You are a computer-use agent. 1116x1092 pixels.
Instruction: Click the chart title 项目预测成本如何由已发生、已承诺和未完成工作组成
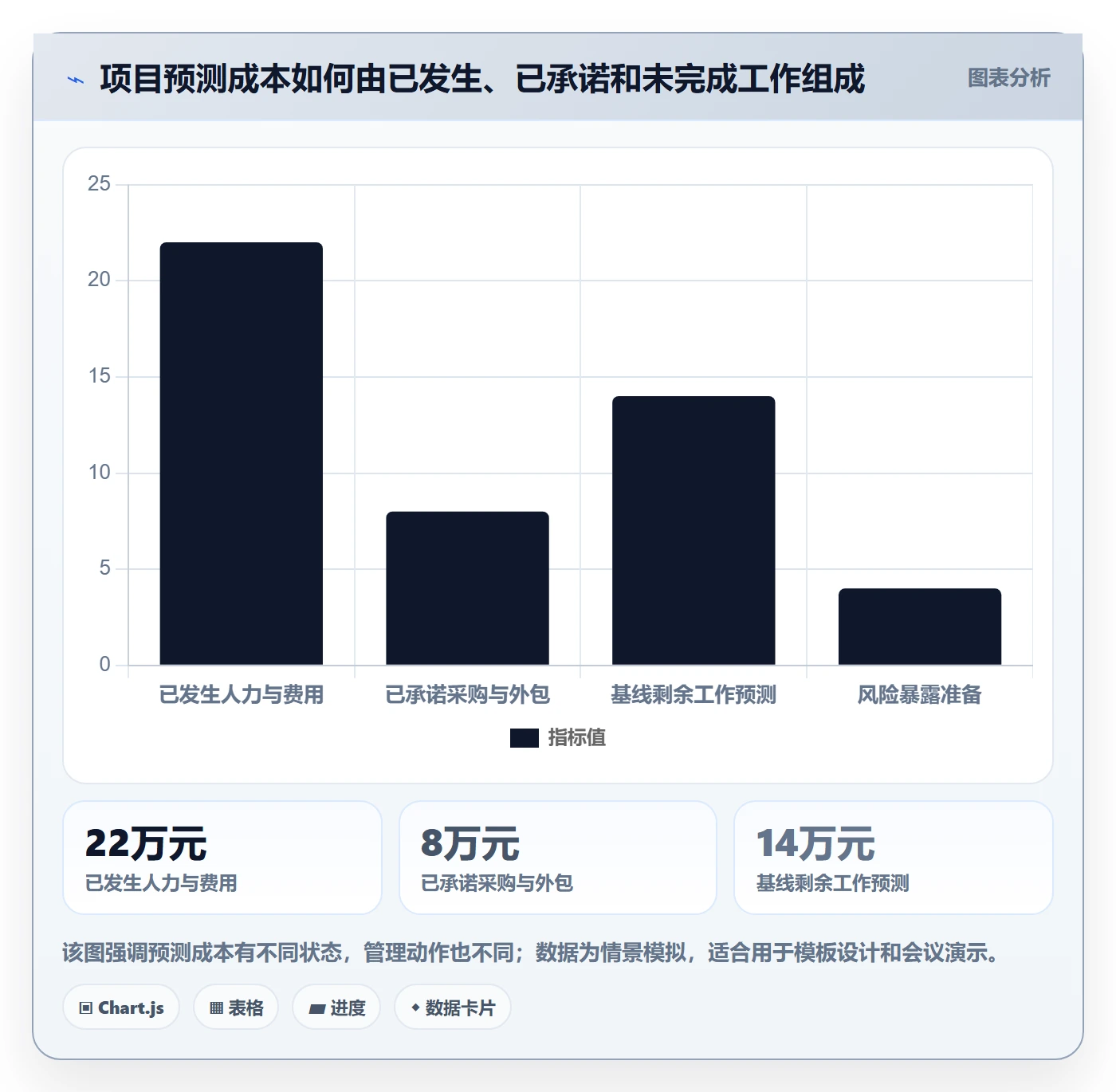tap(482, 79)
